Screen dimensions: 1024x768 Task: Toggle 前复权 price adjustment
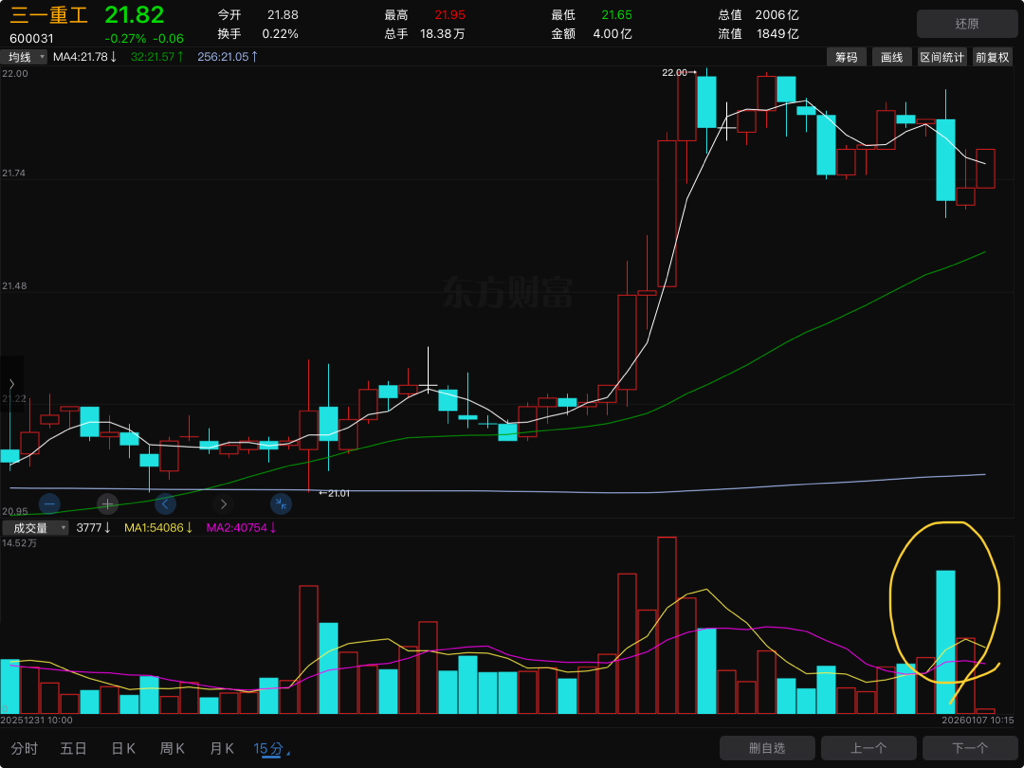tap(992, 57)
